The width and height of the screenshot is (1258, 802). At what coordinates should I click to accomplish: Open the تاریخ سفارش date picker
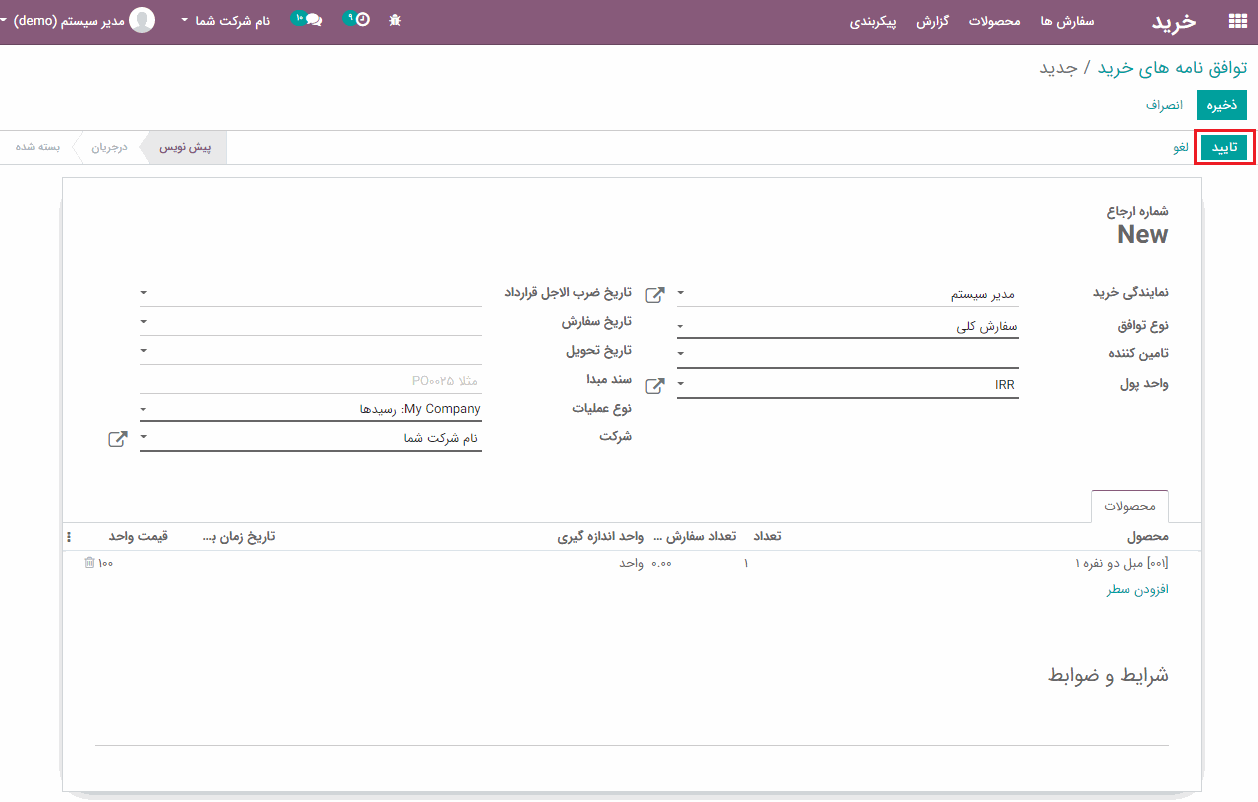(x=144, y=322)
